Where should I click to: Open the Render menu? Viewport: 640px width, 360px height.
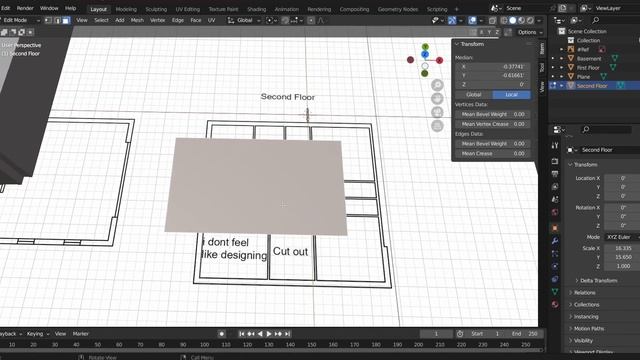pos(25,8)
